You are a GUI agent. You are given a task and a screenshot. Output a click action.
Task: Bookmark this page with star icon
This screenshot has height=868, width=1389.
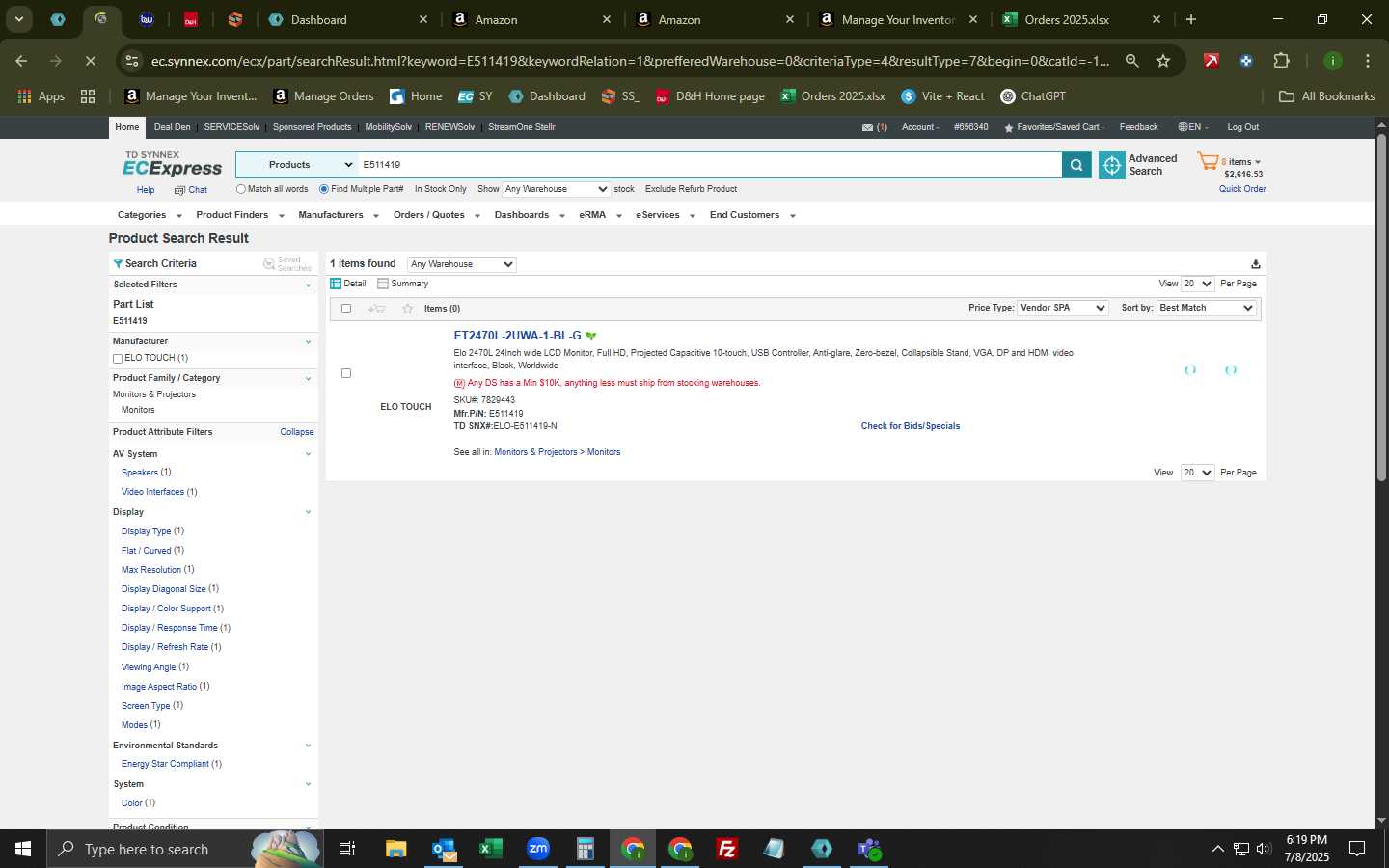1163,61
